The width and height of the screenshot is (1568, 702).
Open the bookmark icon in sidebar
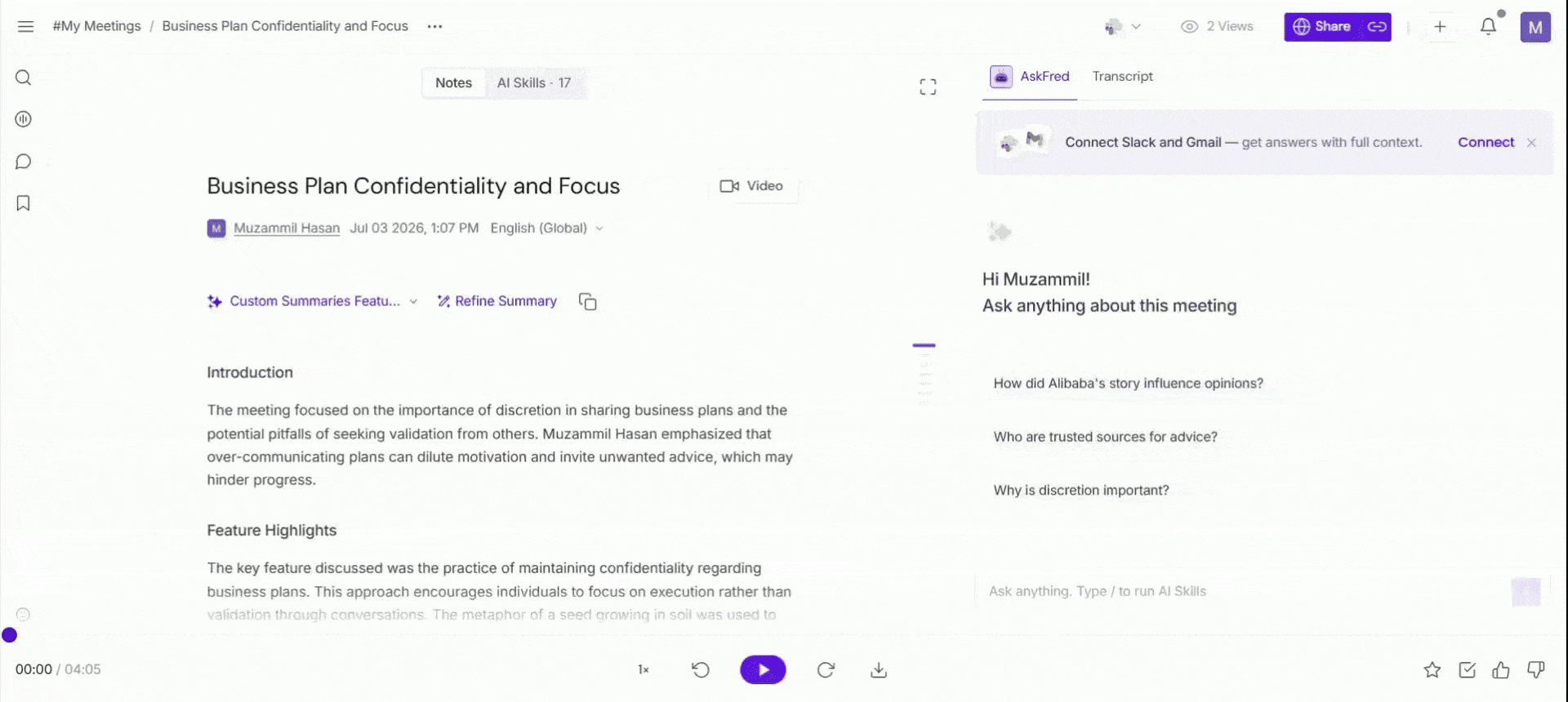click(x=23, y=203)
